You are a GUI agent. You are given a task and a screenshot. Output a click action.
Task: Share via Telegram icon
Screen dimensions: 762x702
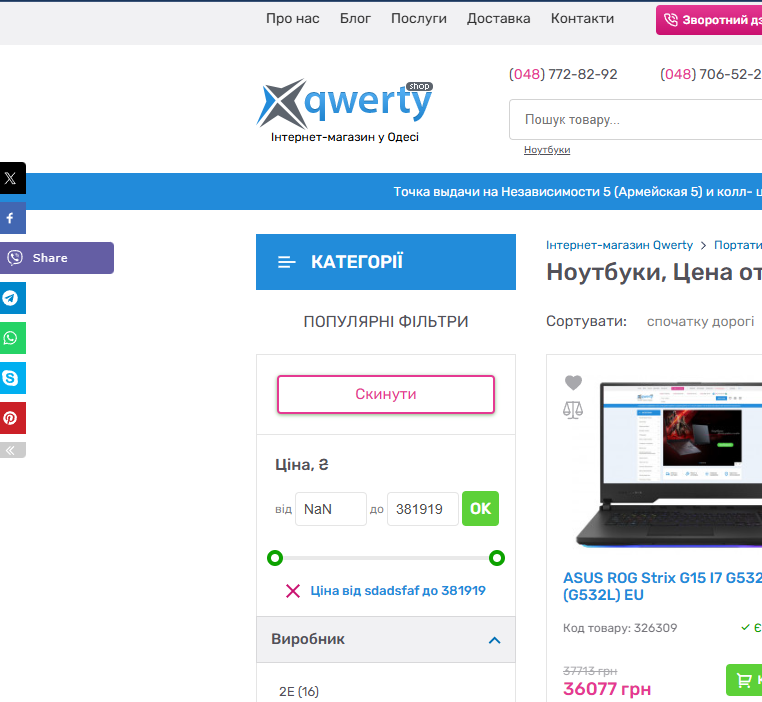(x=11, y=298)
